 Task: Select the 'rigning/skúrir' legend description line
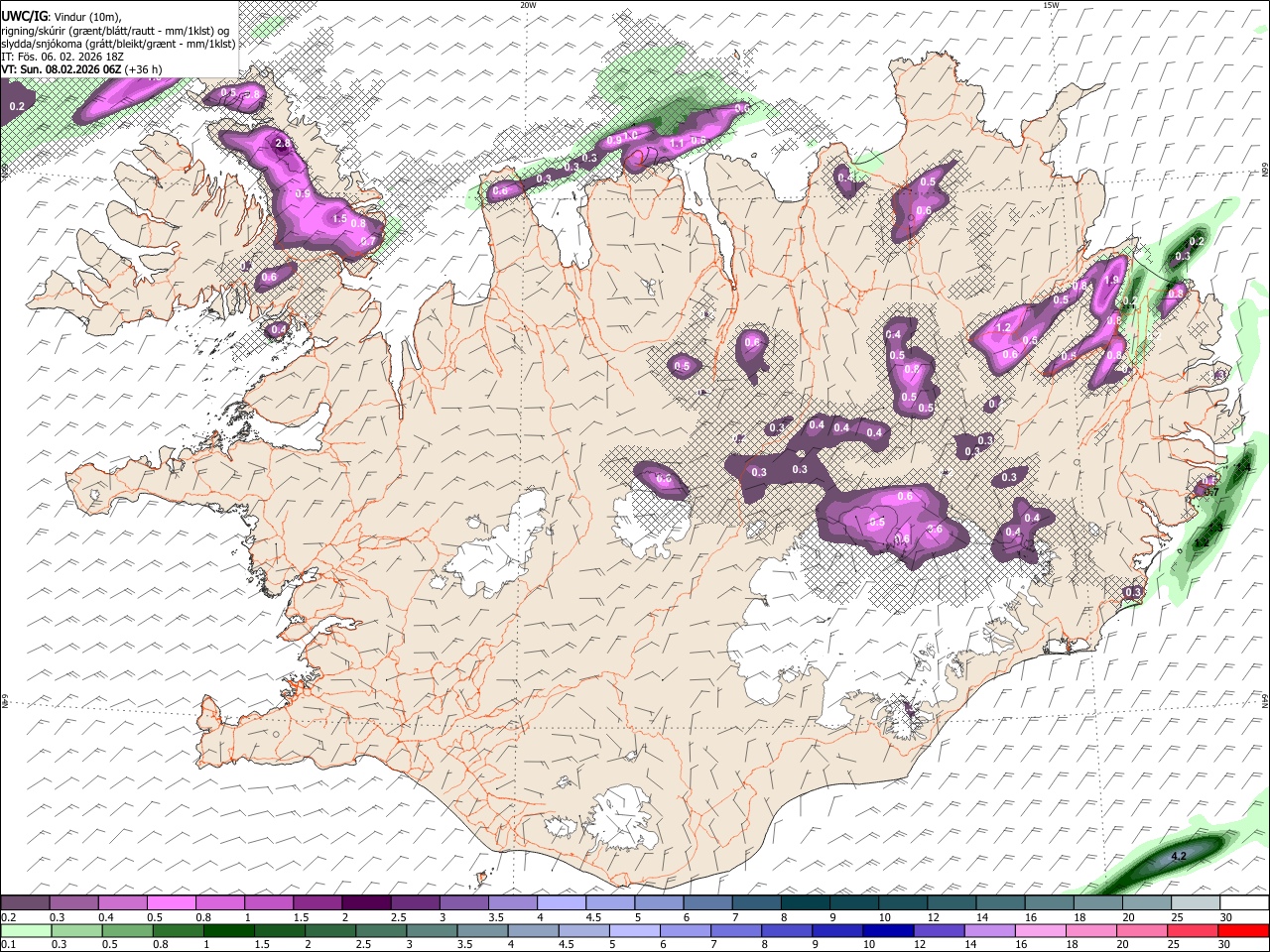[x=117, y=30]
